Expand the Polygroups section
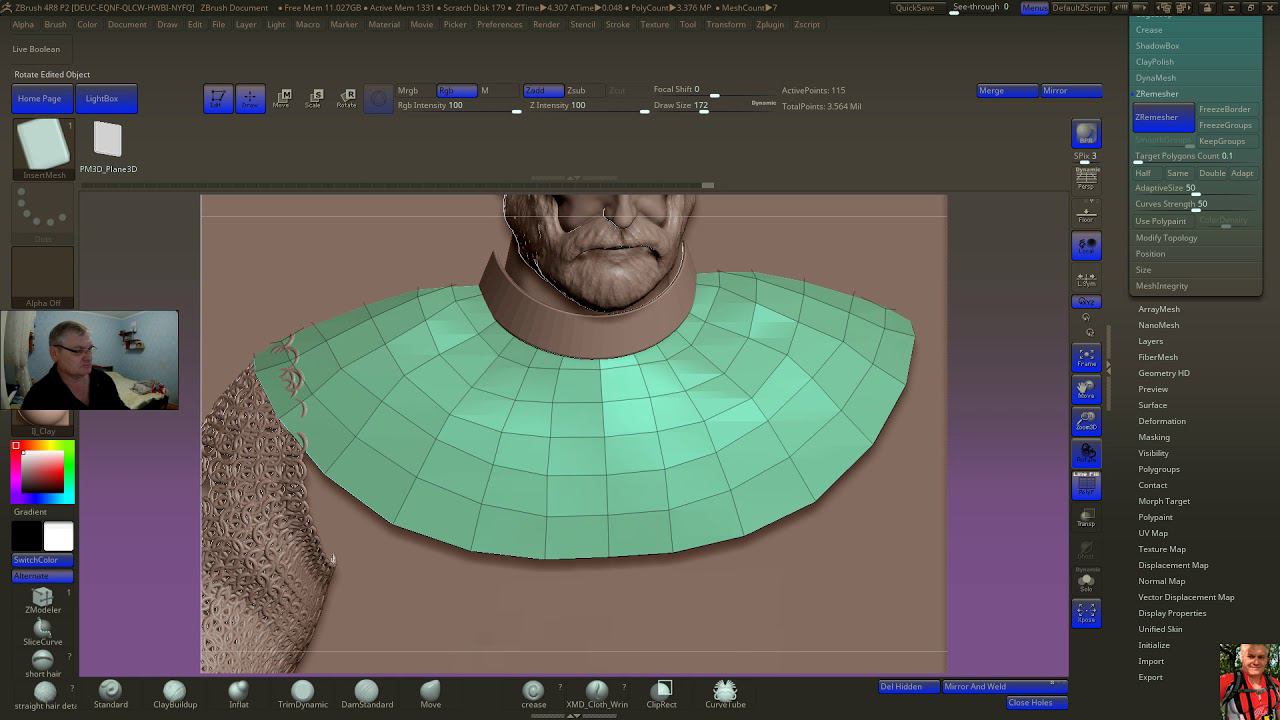This screenshot has width=1280, height=720. pyautogui.click(x=1159, y=469)
